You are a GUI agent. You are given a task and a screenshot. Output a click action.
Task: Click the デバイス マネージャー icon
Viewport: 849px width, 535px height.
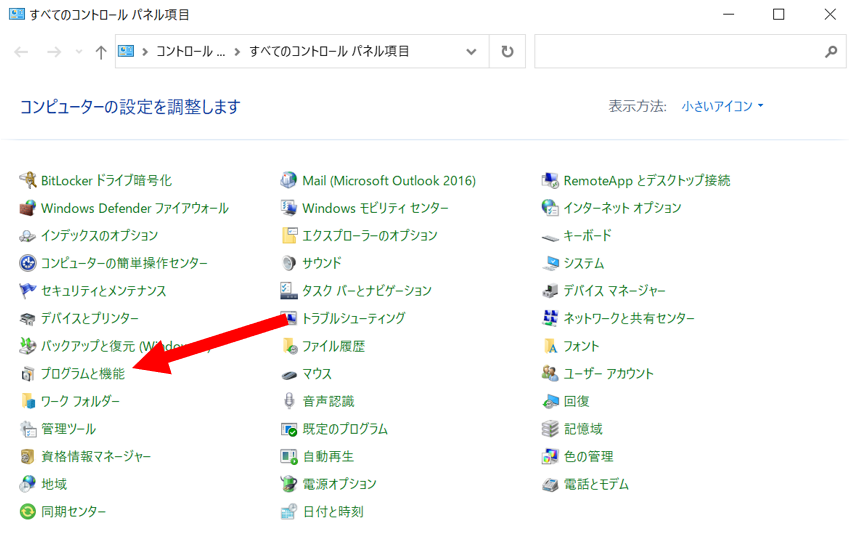click(550, 291)
